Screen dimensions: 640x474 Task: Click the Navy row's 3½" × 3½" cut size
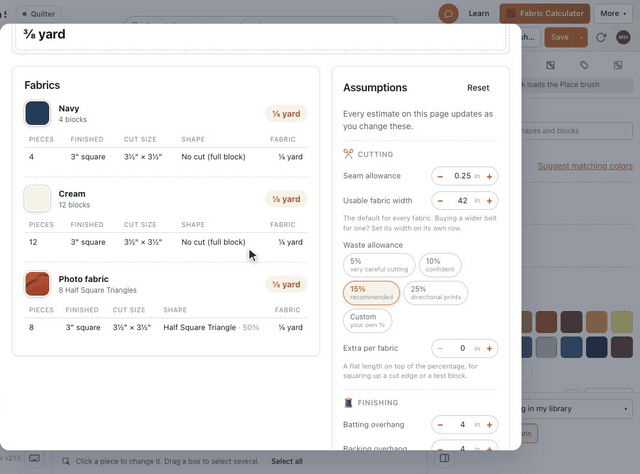click(143, 157)
